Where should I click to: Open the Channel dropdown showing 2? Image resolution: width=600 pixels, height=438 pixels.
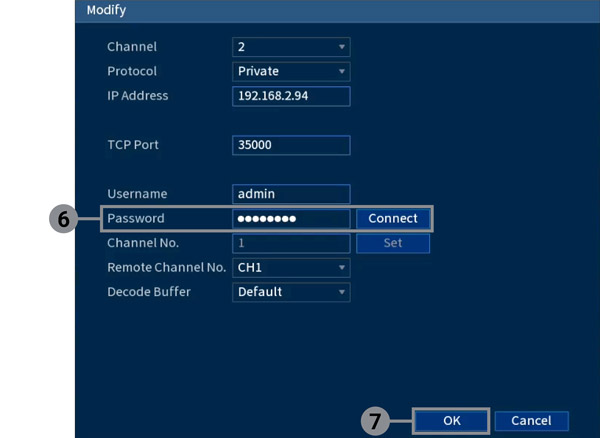(x=290, y=47)
